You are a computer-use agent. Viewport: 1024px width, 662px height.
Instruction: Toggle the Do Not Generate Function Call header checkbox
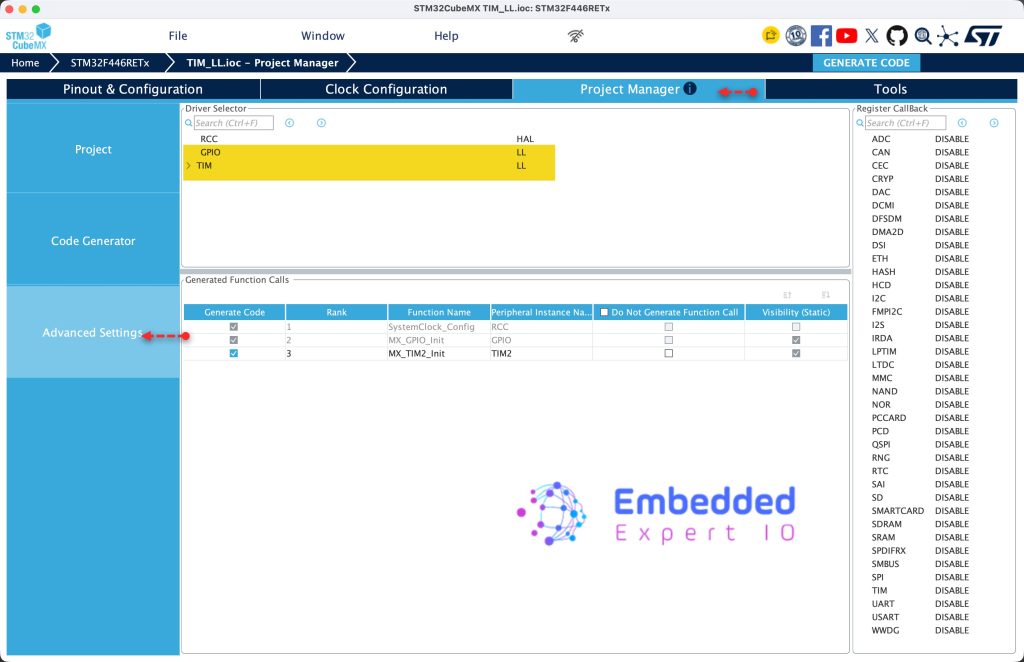click(604, 312)
